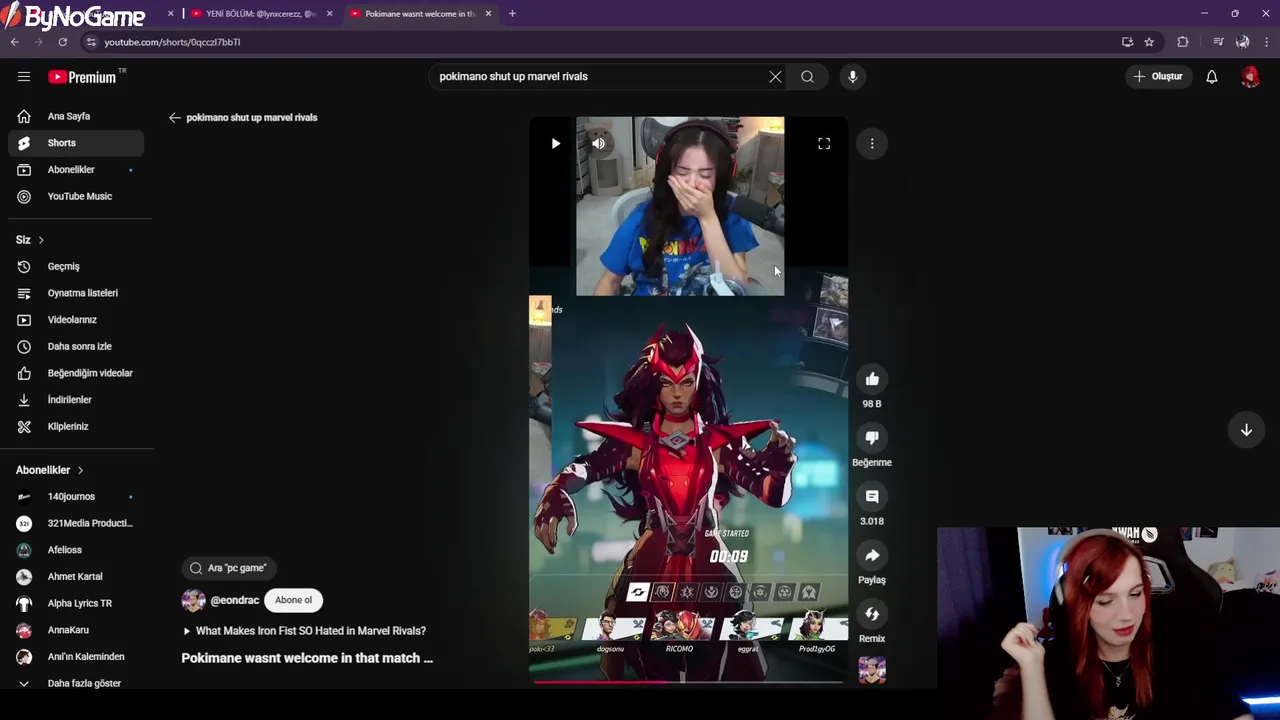Open the Ahmet Kartal channel
1280x720 pixels.
76,577
